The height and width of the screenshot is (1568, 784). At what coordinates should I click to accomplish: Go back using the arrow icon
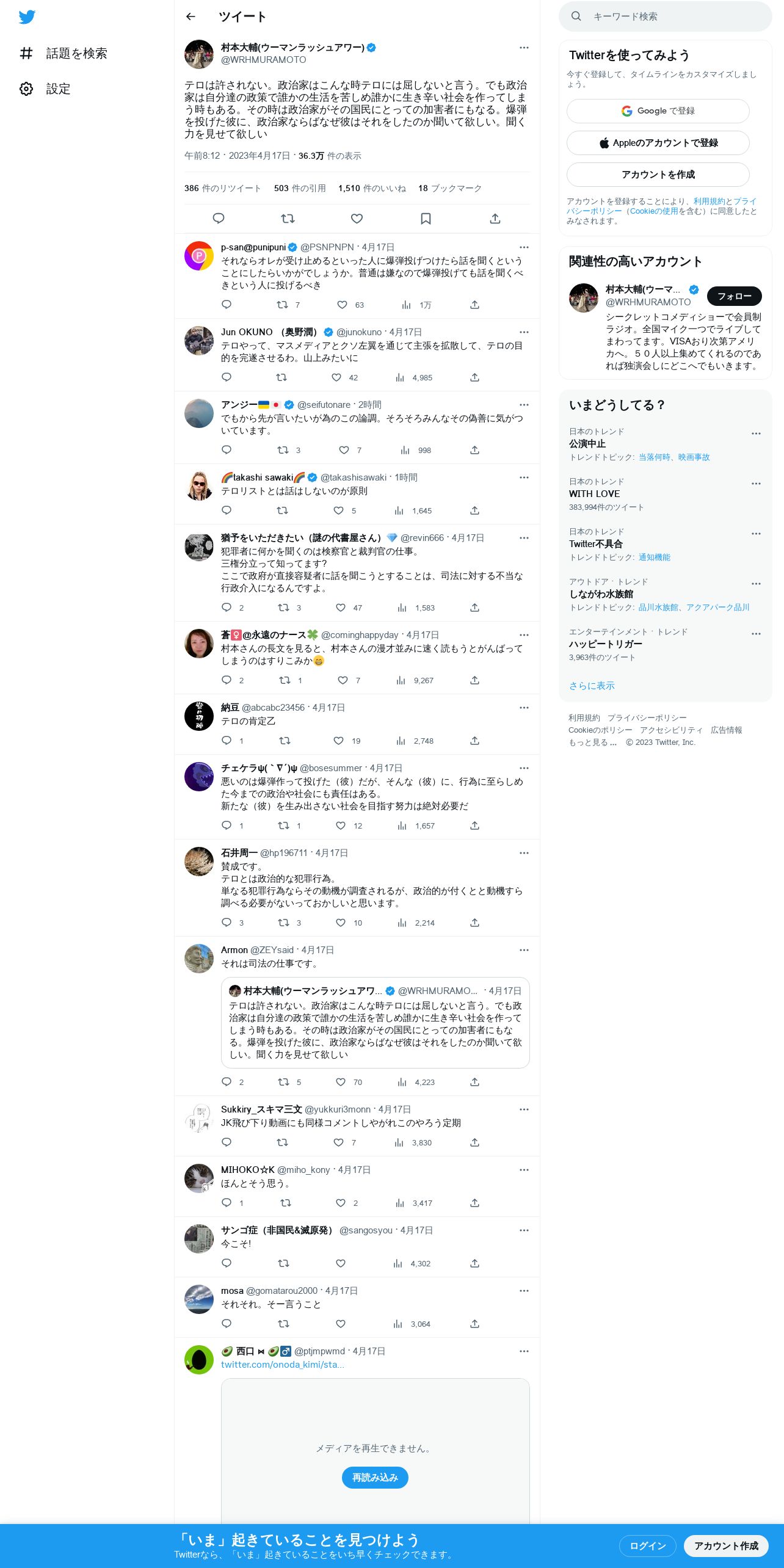(191, 16)
